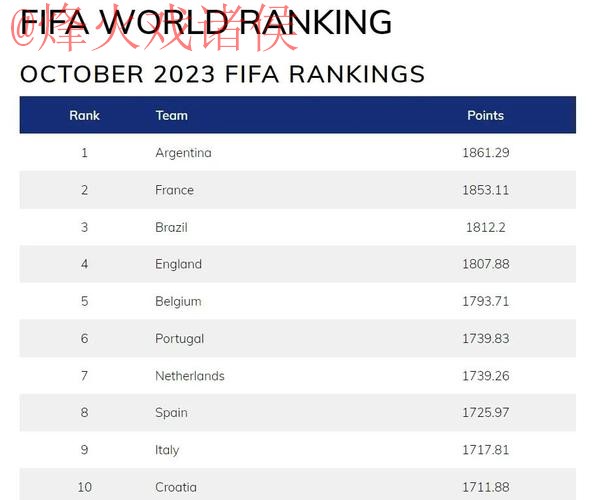Select the Italy team name
599x500 pixels.
[x=167, y=450]
